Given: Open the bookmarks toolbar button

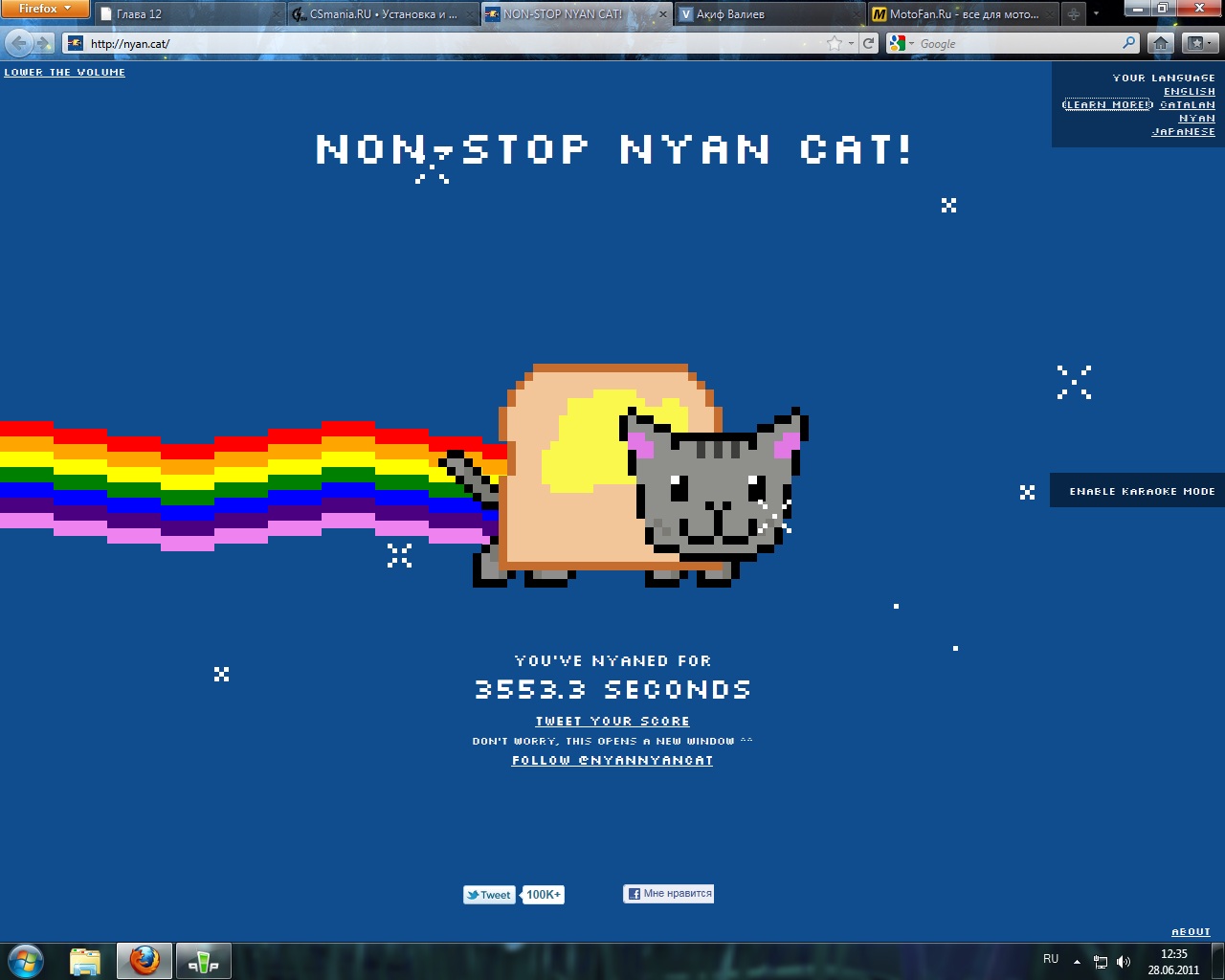Looking at the screenshot, I should [x=1199, y=43].
